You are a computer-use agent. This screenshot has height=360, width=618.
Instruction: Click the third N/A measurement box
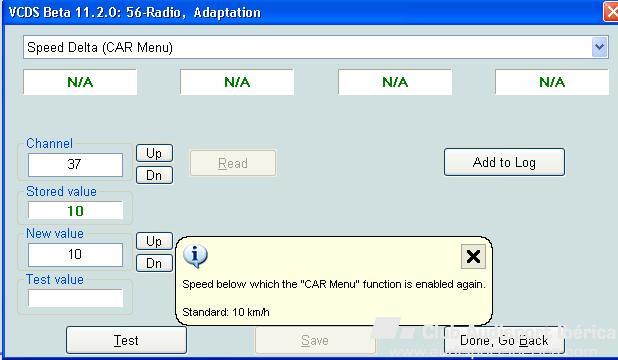click(395, 82)
